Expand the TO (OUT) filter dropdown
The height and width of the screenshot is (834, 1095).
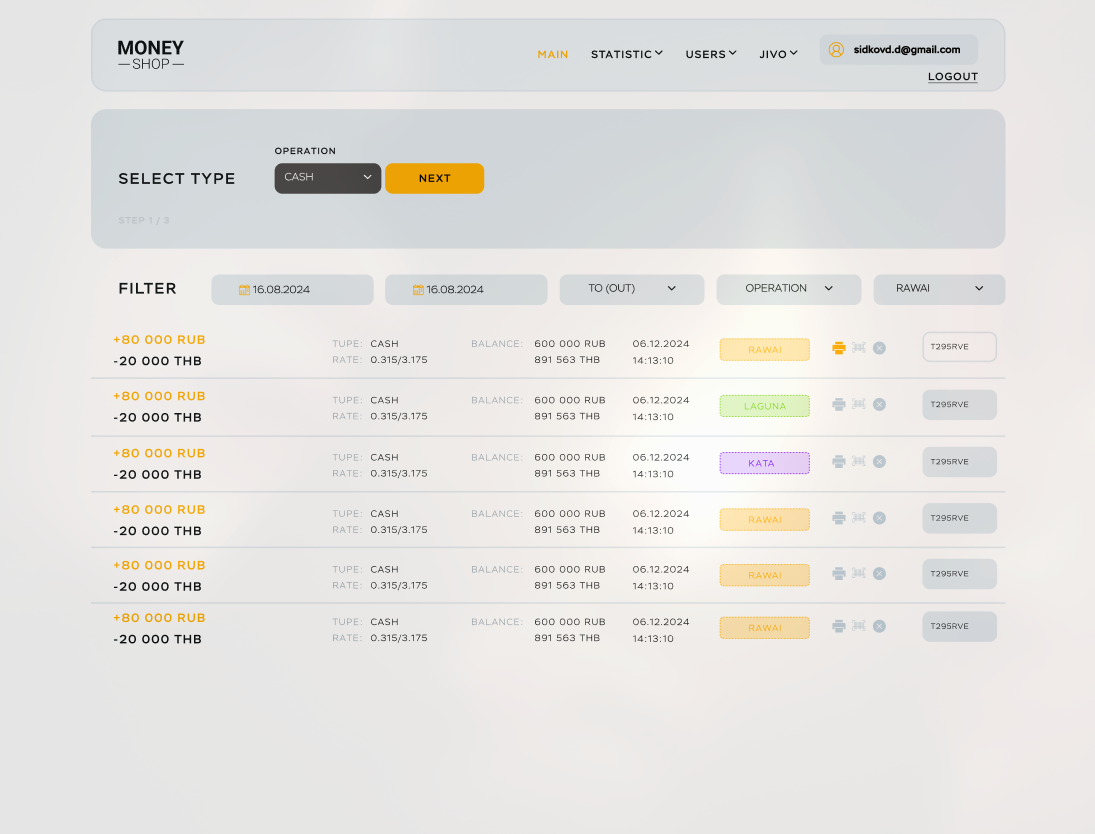pyautogui.click(x=631, y=288)
